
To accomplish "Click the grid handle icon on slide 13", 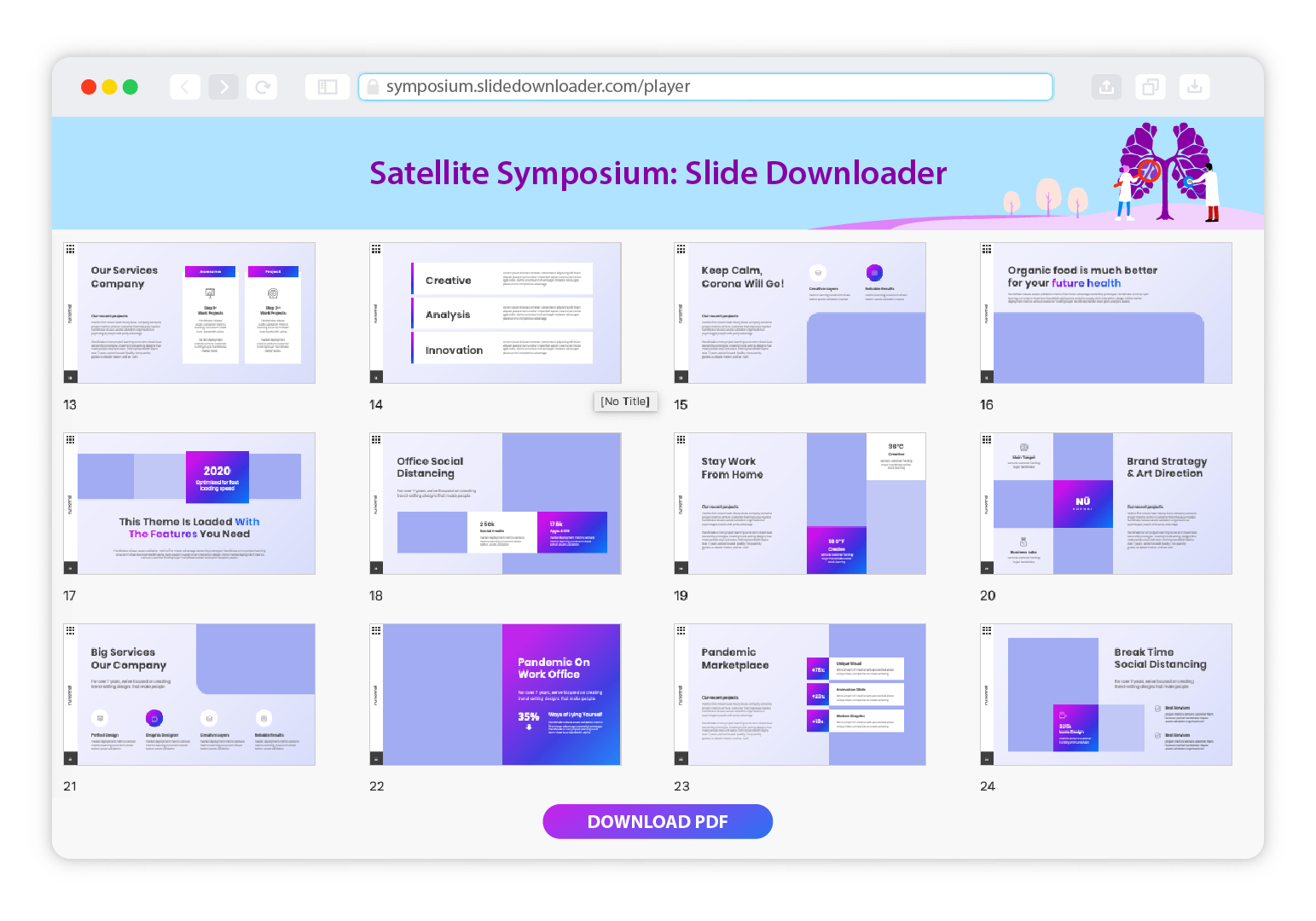I will [70, 249].
